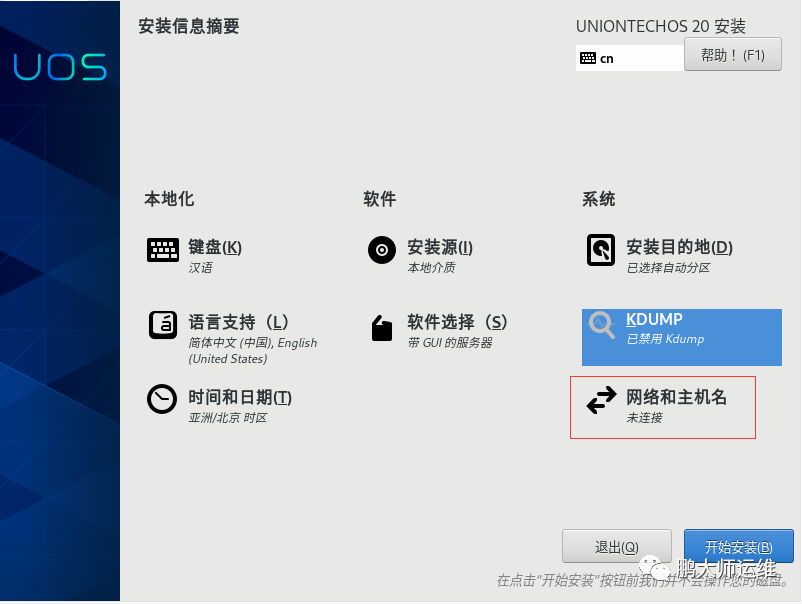Click the 亚洲/北京 时区 timezone text
This screenshot has height=604, width=802.
pyautogui.click(x=228, y=418)
